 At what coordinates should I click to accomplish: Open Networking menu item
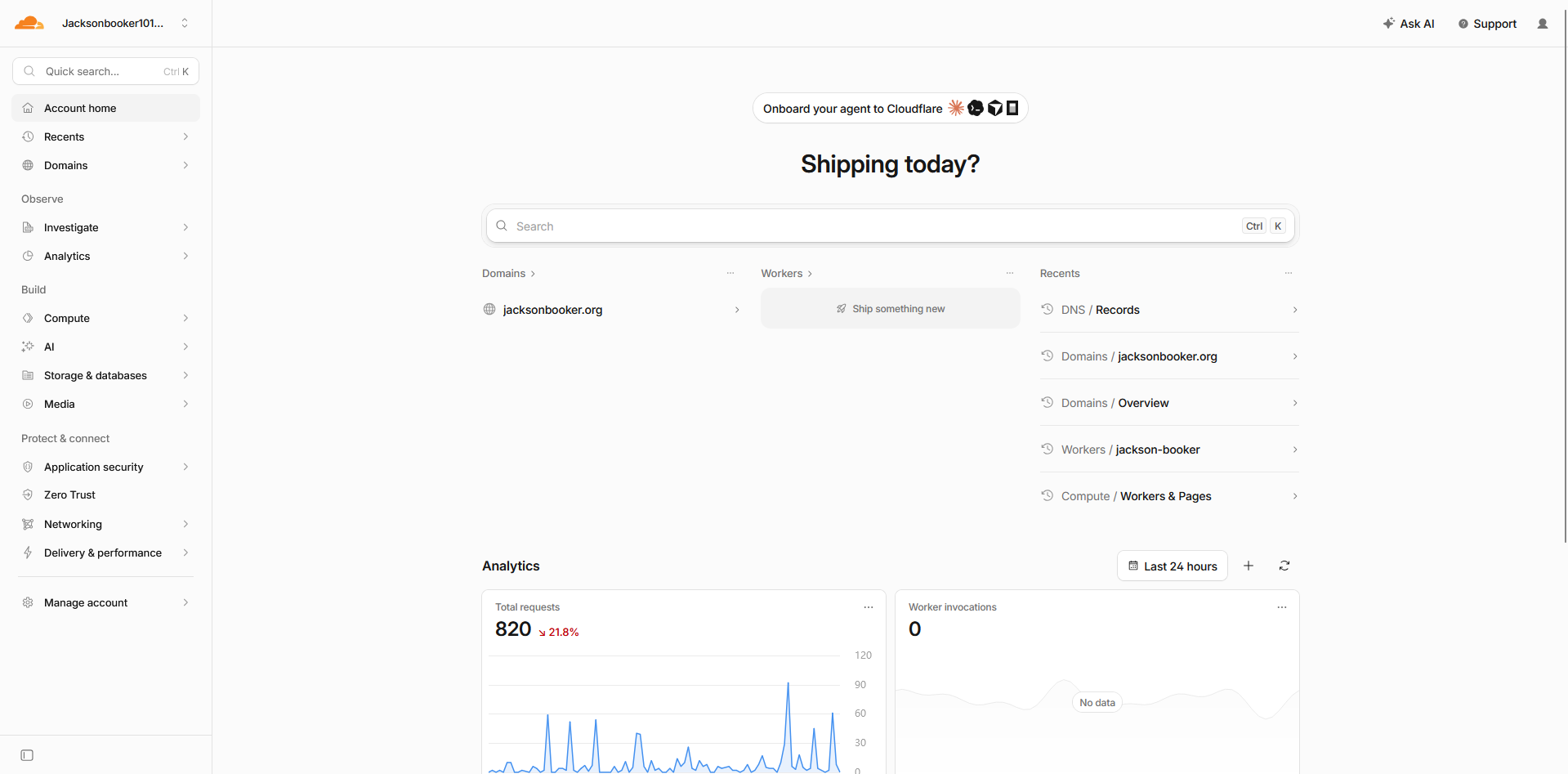(x=106, y=524)
